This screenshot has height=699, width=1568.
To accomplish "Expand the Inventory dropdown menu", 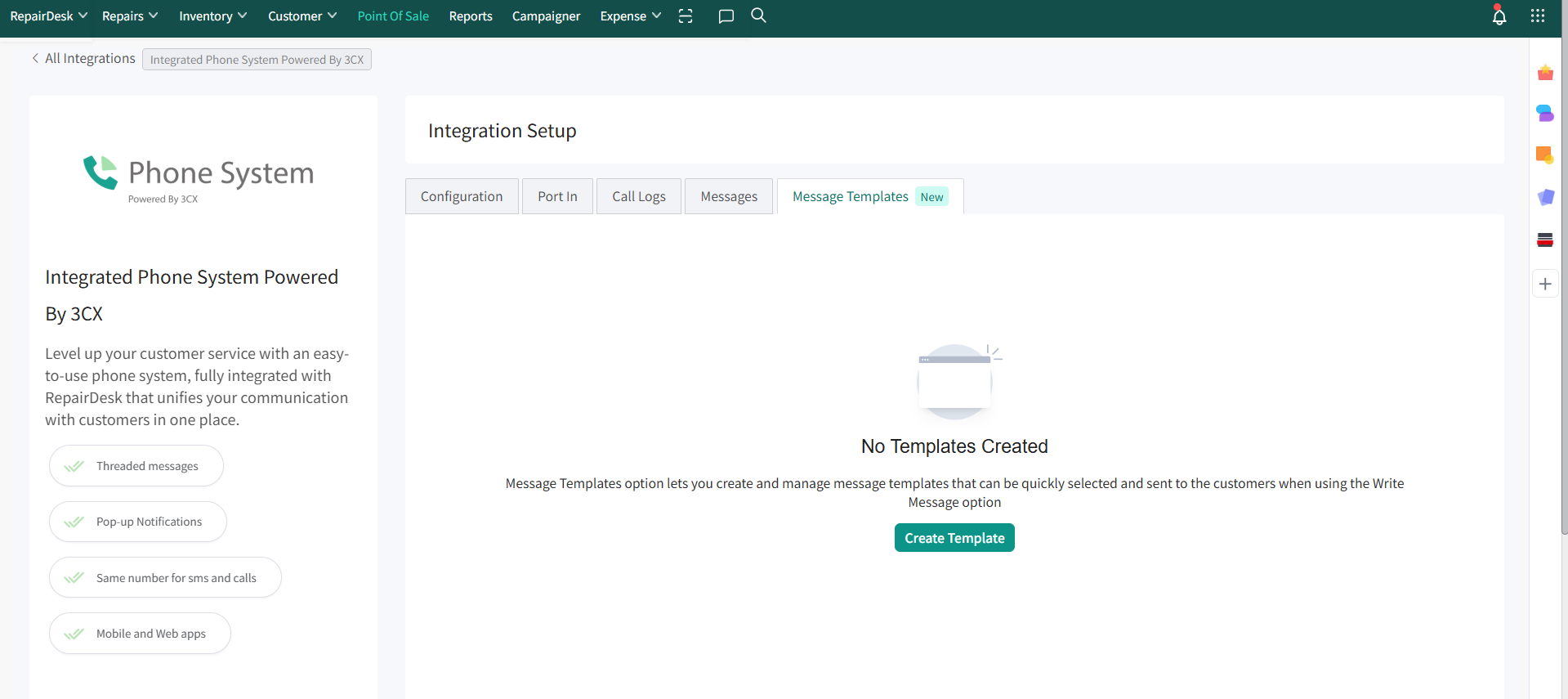I will tap(212, 16).
